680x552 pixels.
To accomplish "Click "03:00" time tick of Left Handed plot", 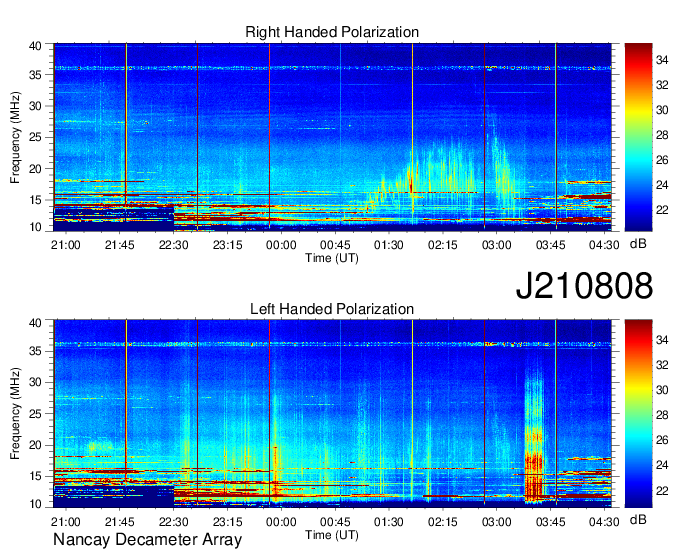I will click(497, 521).
